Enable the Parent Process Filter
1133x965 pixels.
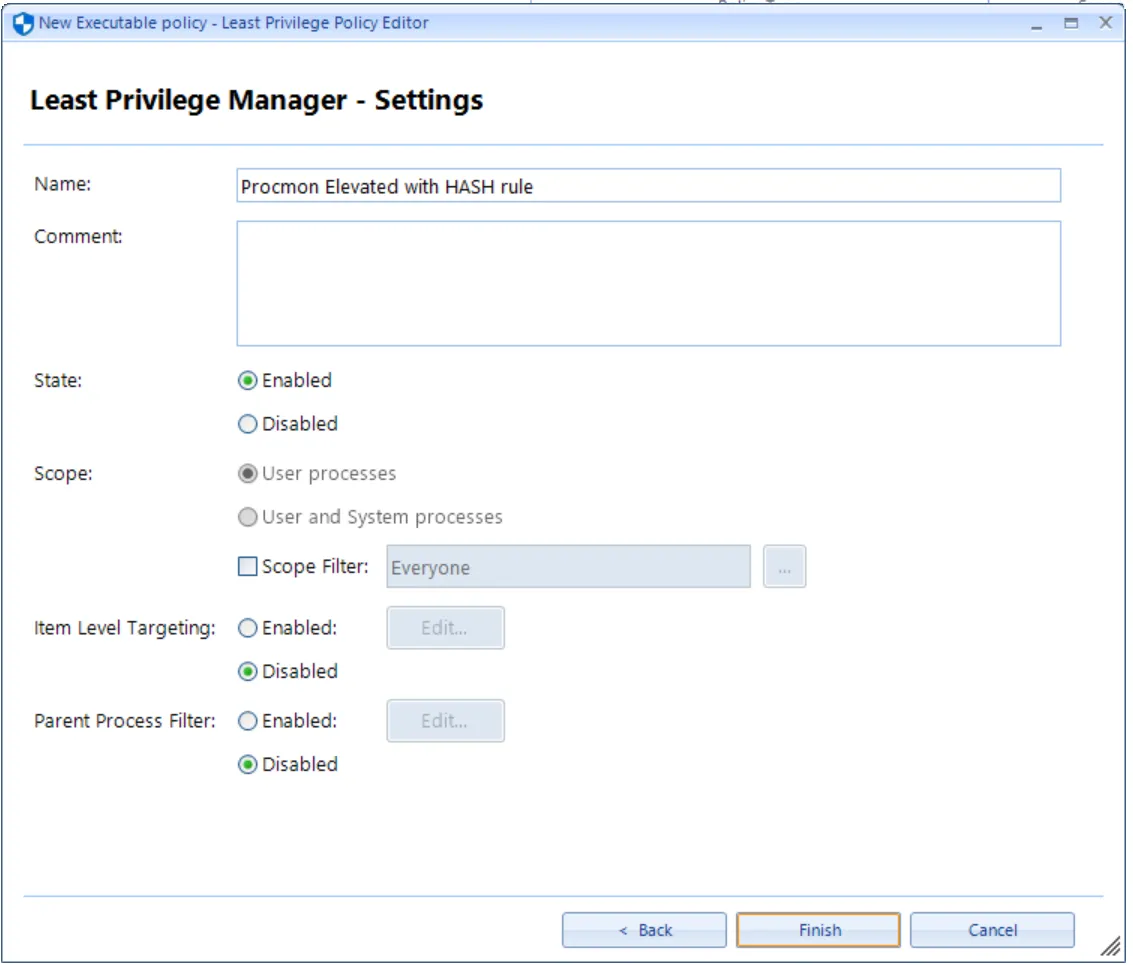point(247,721)
